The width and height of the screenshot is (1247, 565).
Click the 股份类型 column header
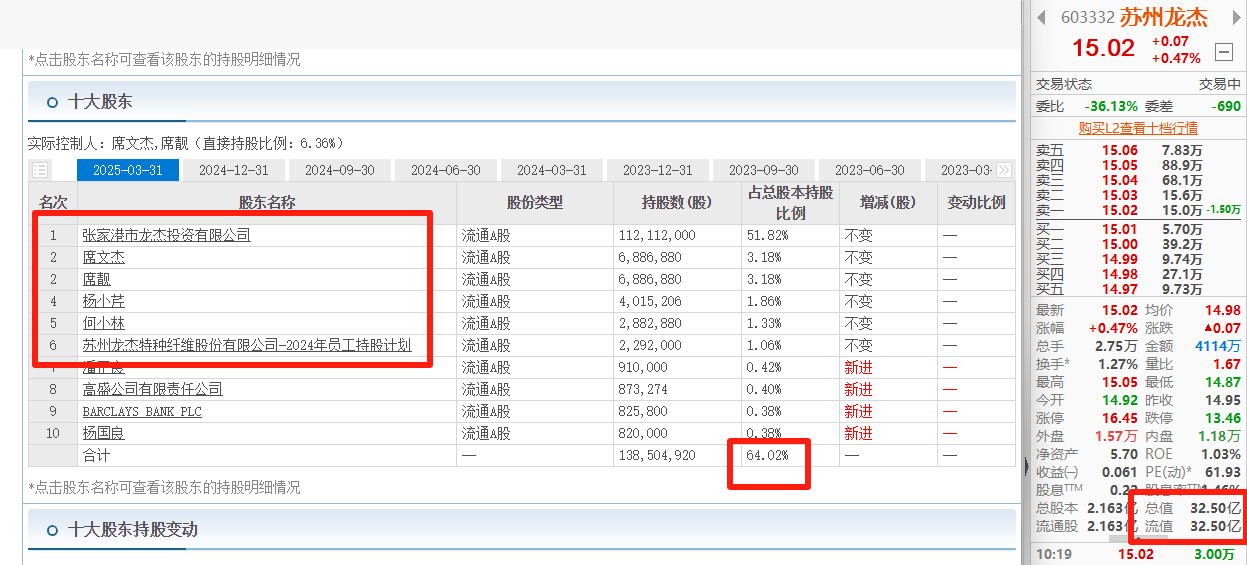[535, 202]
